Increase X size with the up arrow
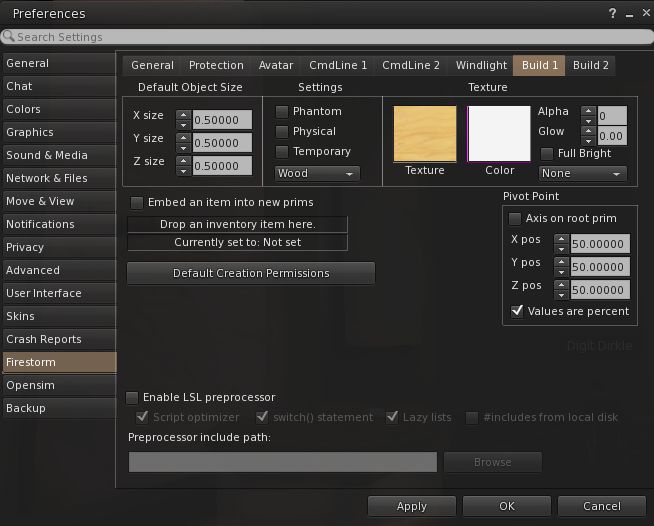This screenshot has height=526, width=654. (x=184, y=115)
